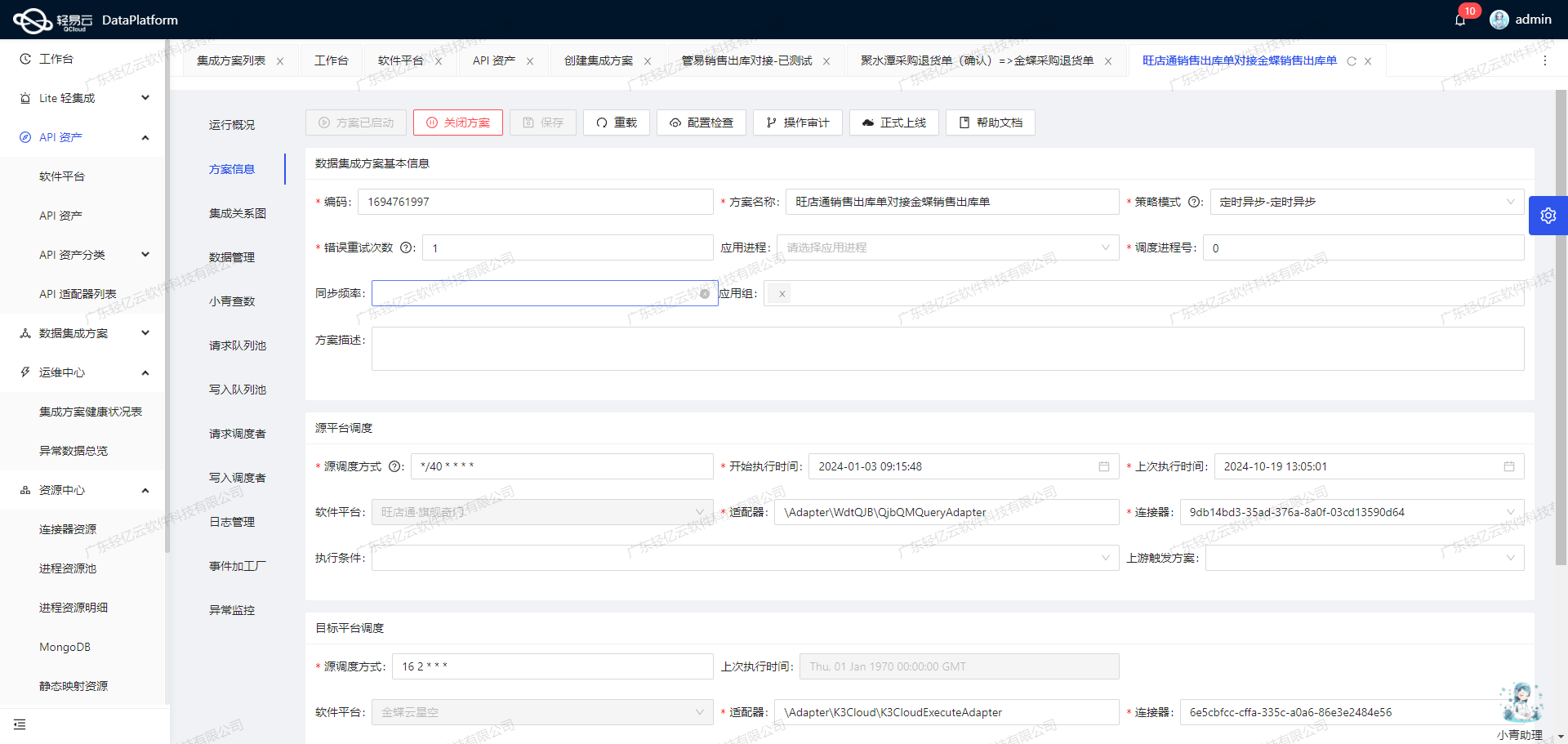Open 软件平台 in left sidebar

coord(62,176)
